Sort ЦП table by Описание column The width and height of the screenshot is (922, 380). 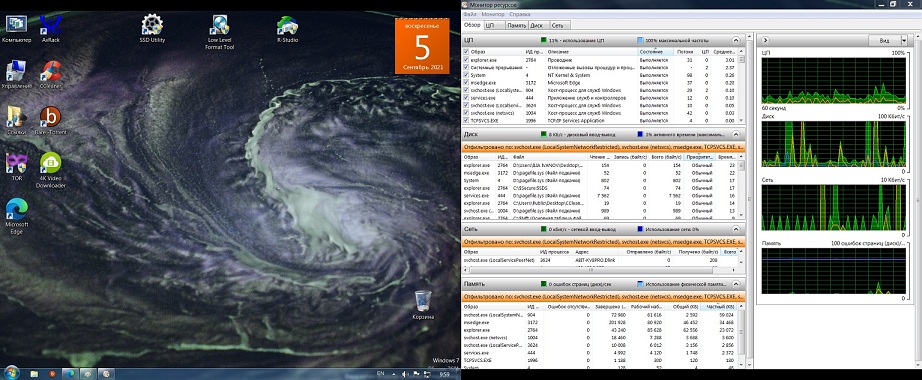tap(592, 52)
